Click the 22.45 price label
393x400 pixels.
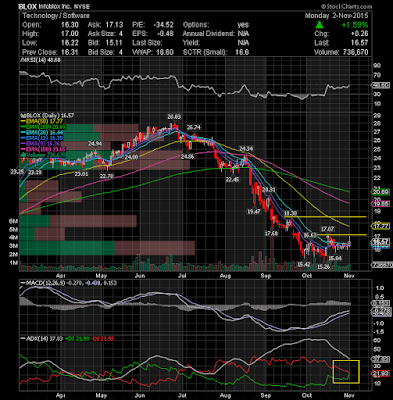point(232,179)
